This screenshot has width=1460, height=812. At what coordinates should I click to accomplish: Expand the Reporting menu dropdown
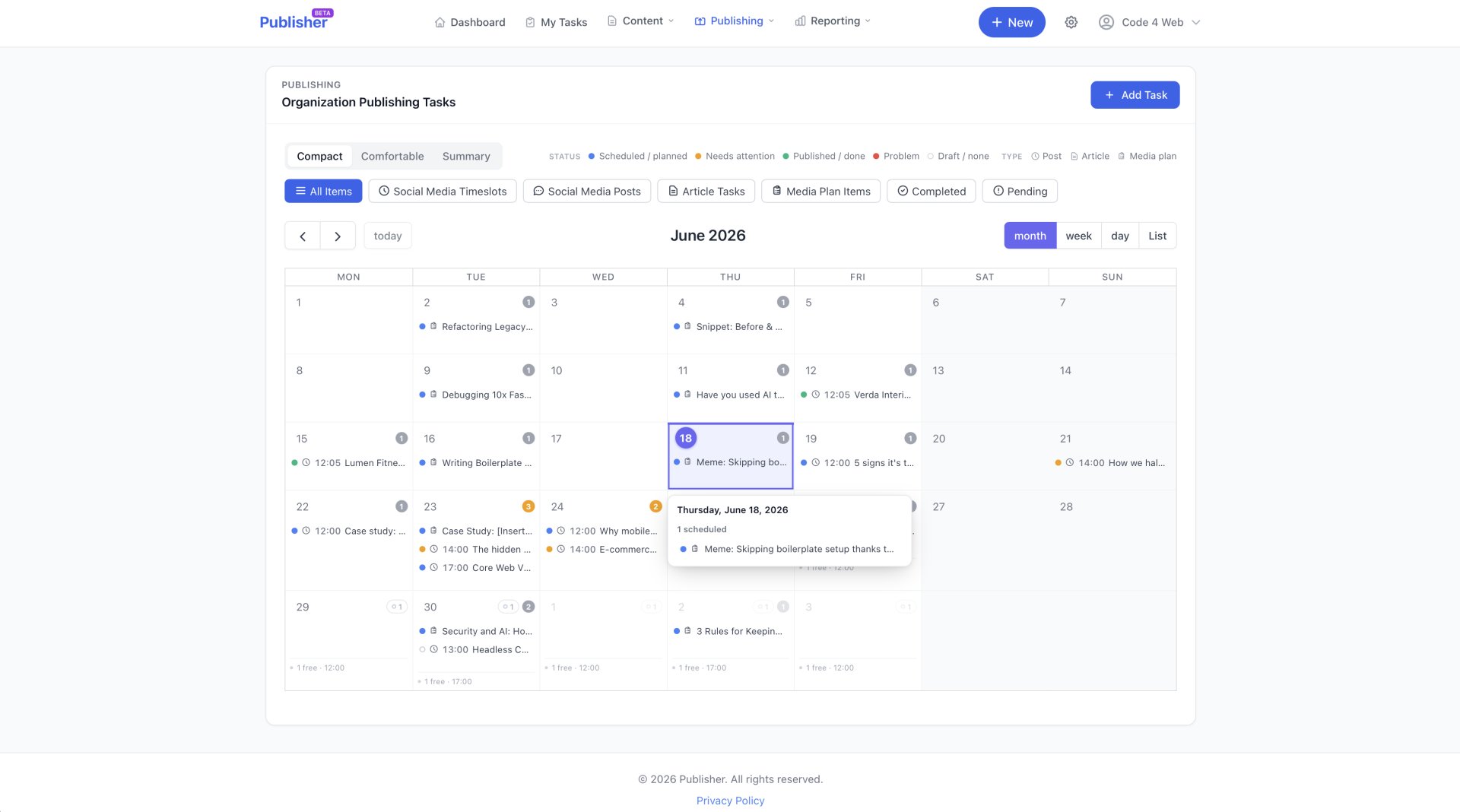pos(833,21)
